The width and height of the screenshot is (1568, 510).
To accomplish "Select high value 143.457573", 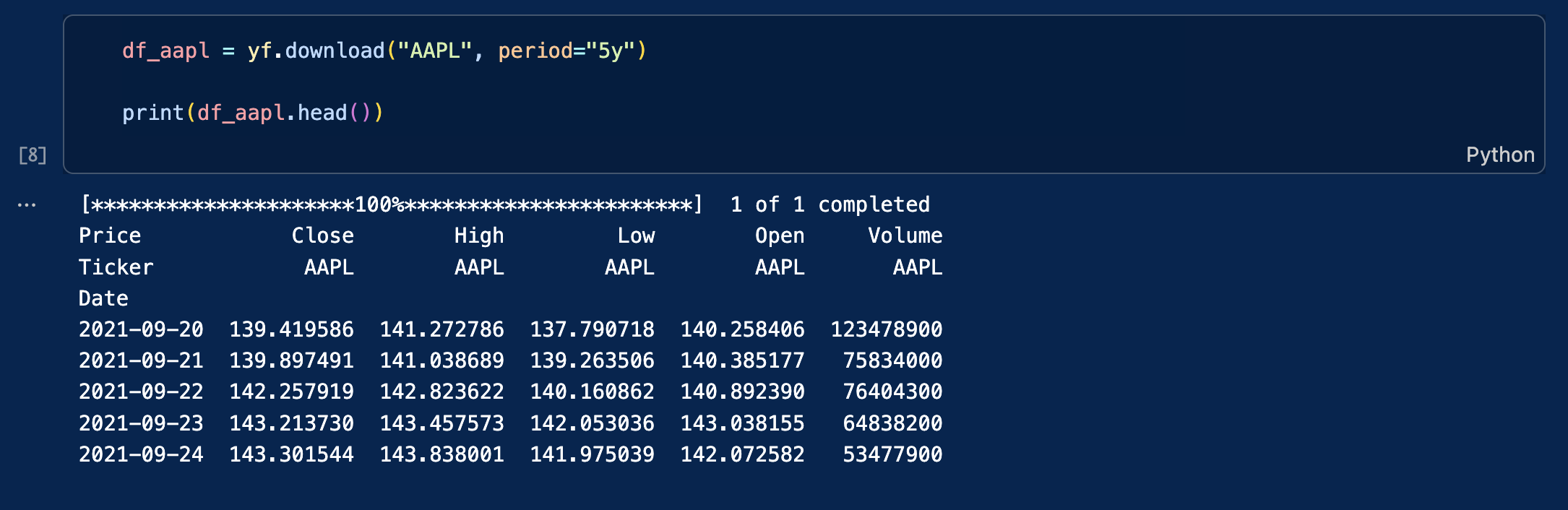I will [441, 423].
